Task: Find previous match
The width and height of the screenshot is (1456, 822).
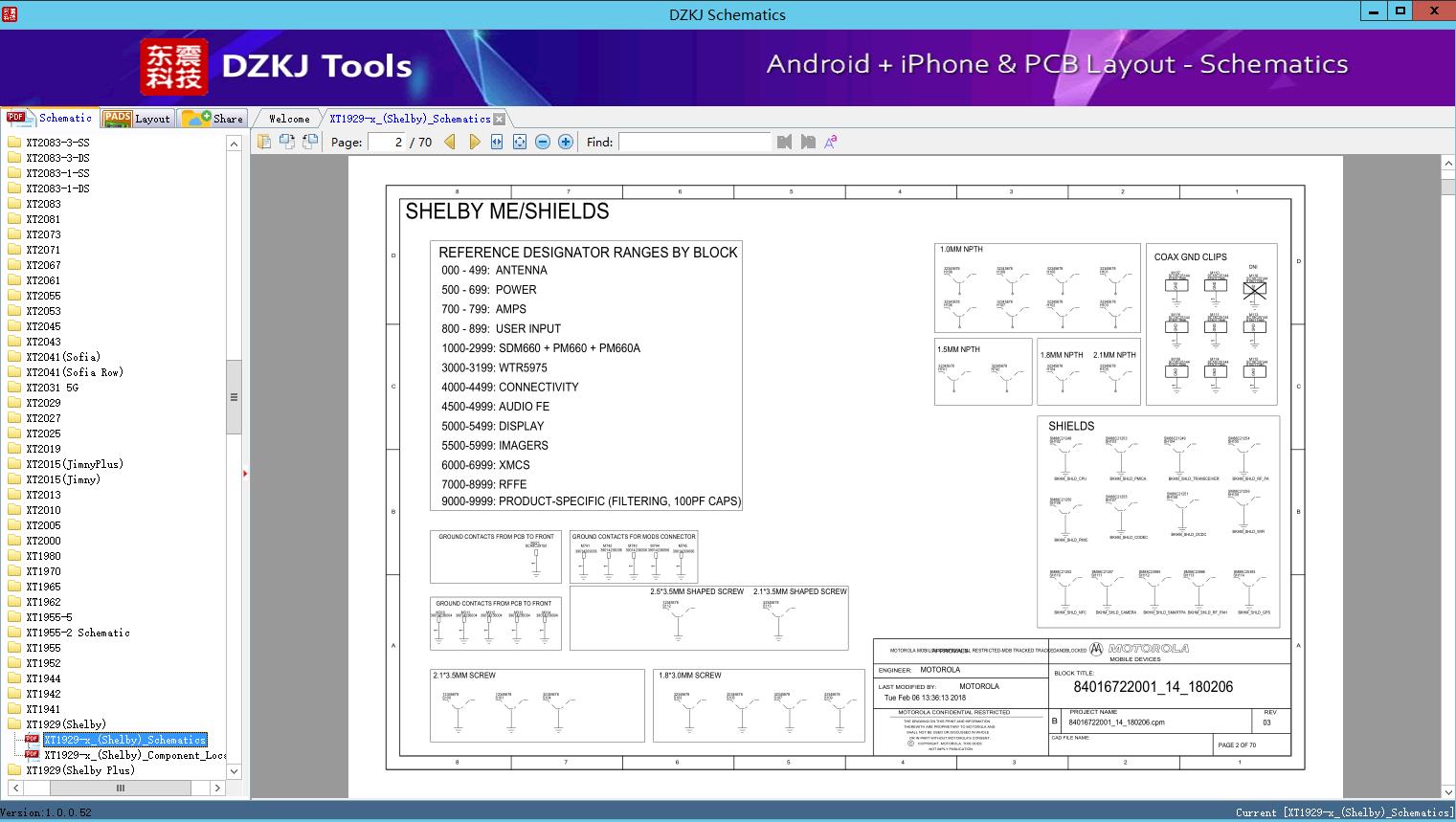Action: [x=785, y=142]
